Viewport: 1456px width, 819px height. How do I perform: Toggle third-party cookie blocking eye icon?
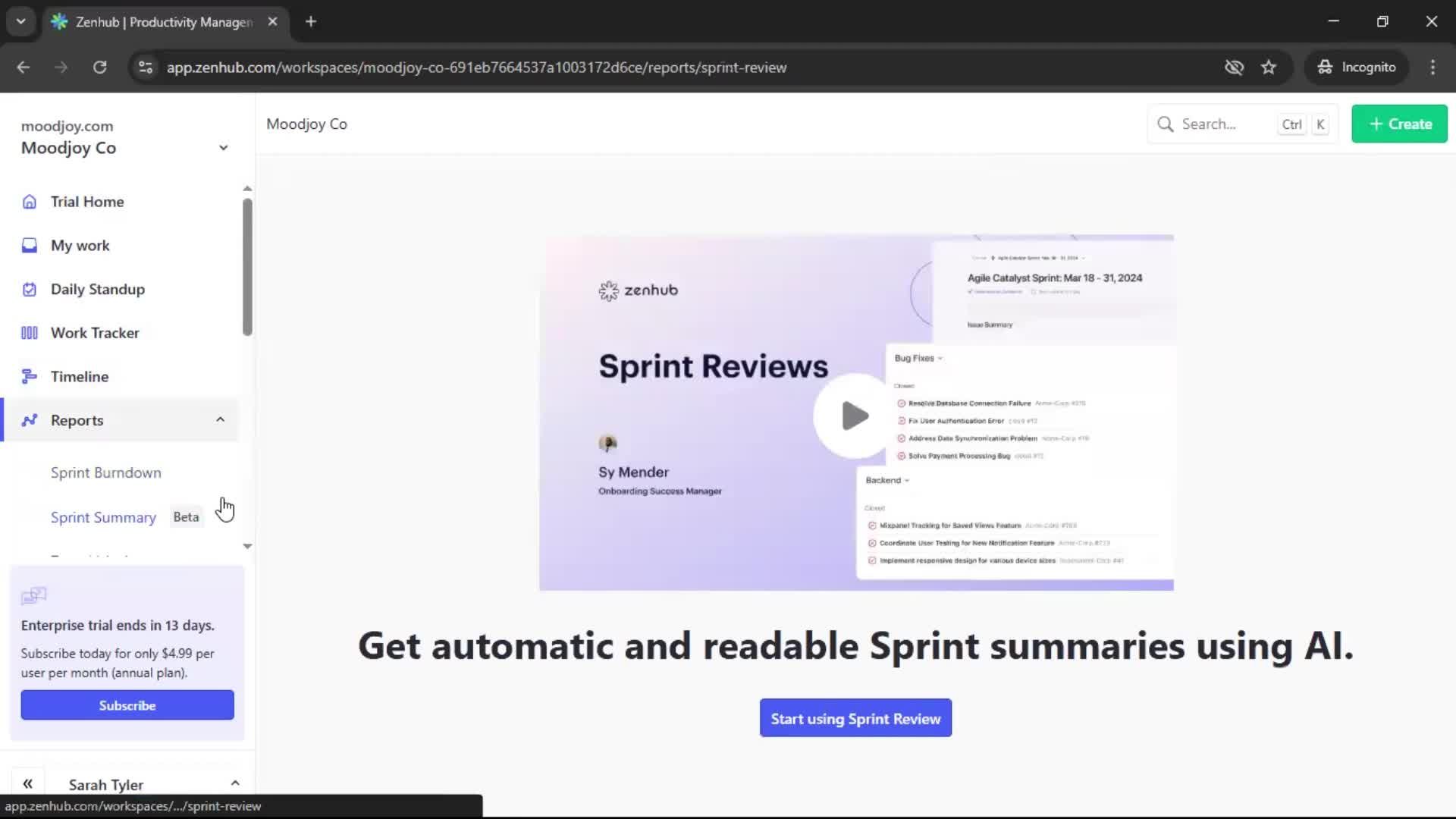coord(1235,67)
